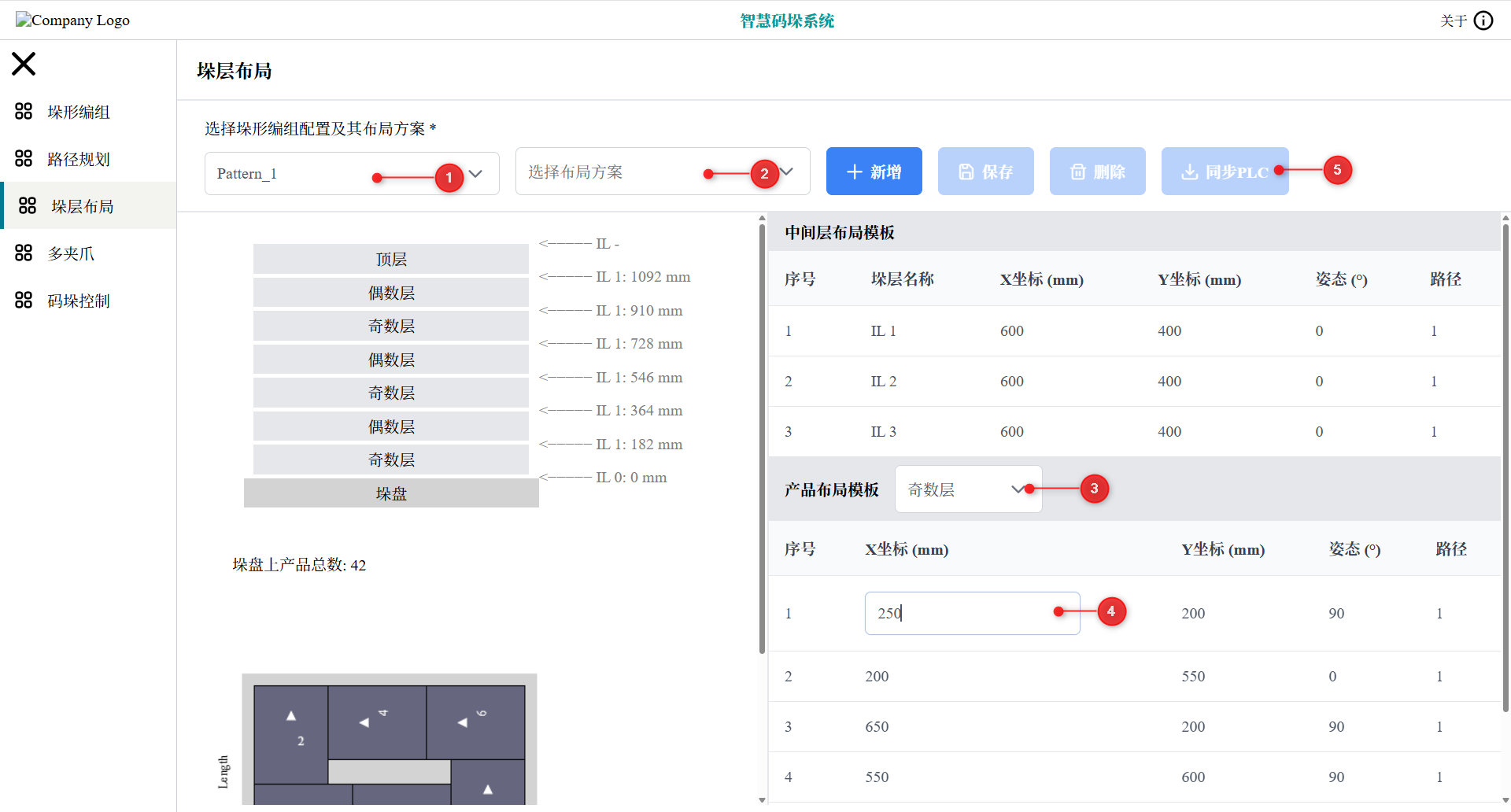Click 垛盘上产品总数: 42 text

(x=299, y=565)
